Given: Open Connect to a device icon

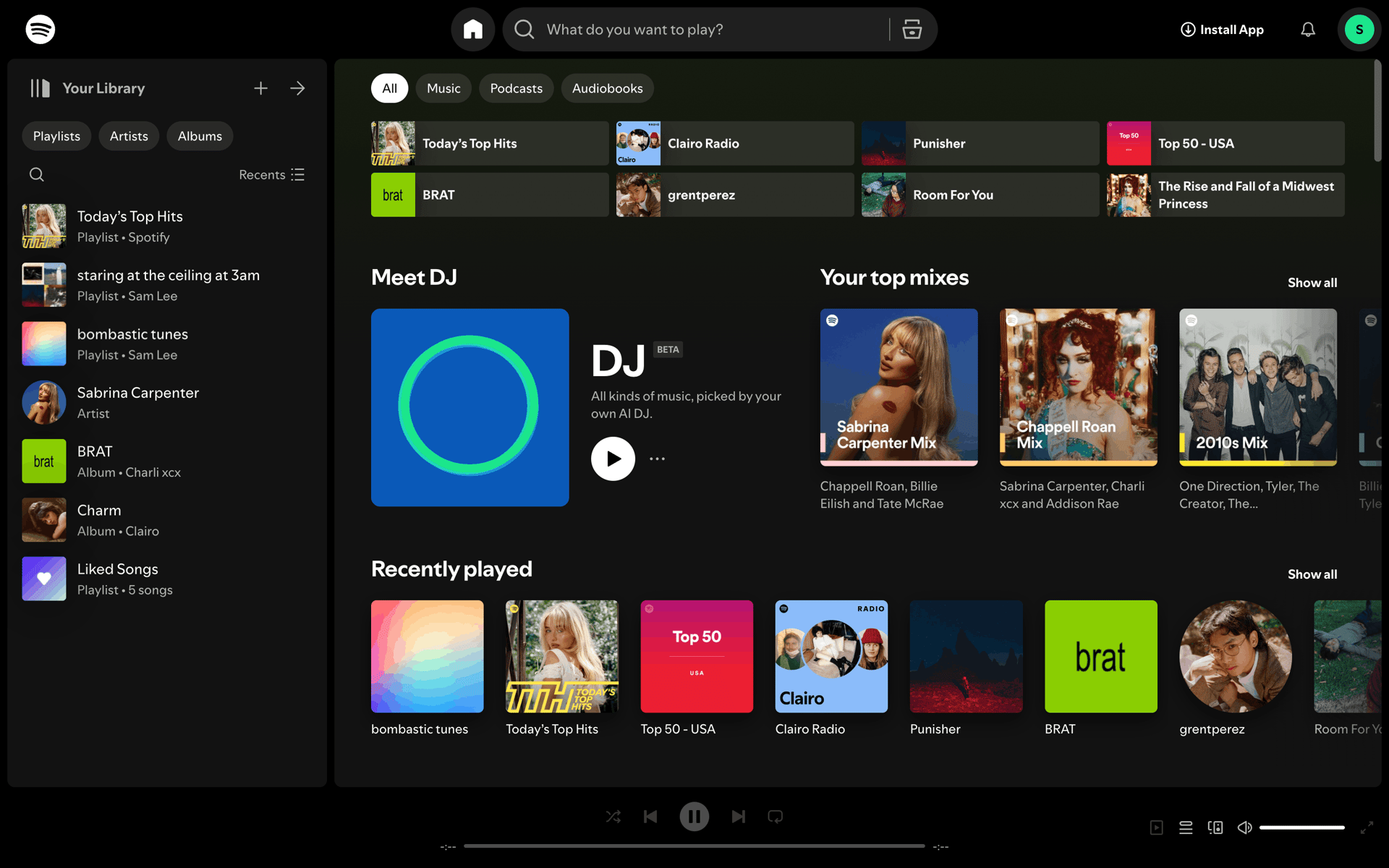Looking at the screenshot, I should (1215, 827).
